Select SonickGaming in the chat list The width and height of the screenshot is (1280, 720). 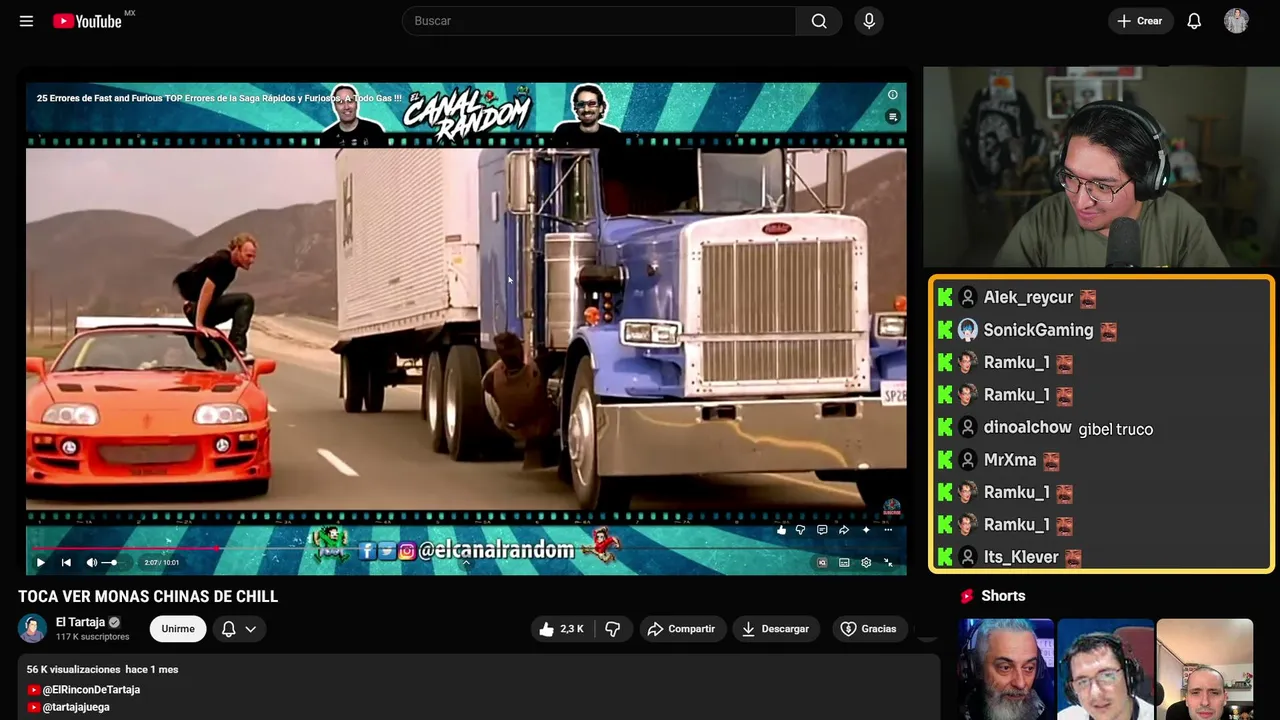(1038, 330)
